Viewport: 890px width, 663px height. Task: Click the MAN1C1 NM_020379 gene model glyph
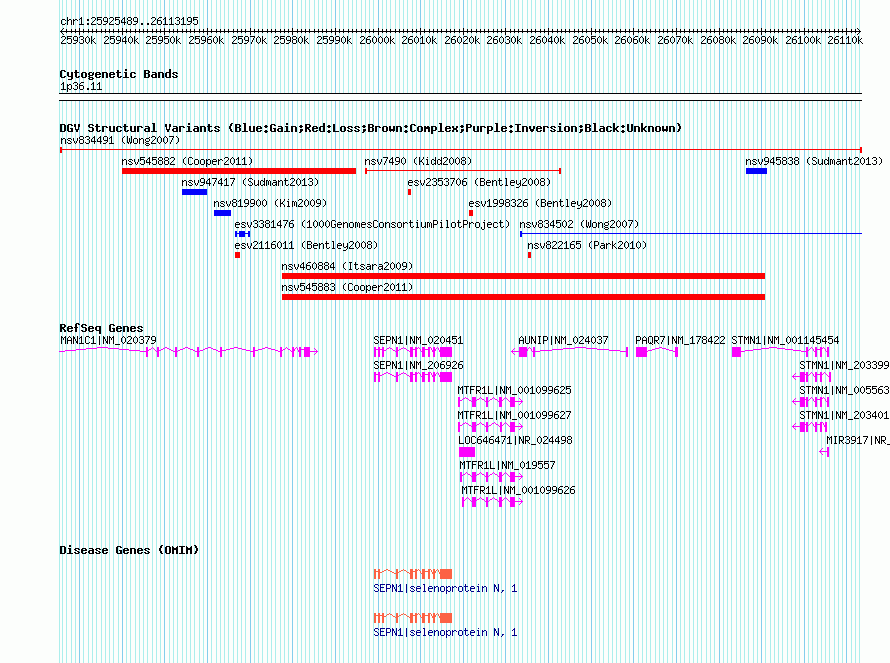pyautogui.click(x=188, y=352)
